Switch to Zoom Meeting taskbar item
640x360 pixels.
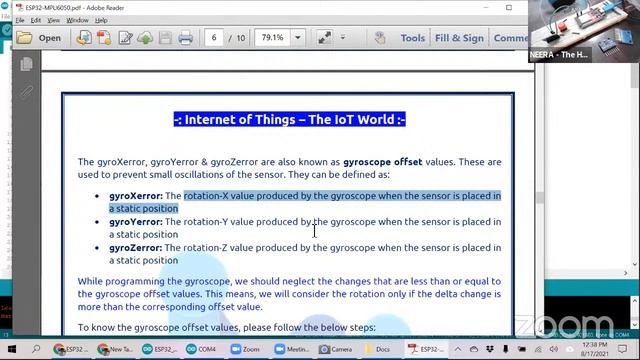click(x=291, y=349)
